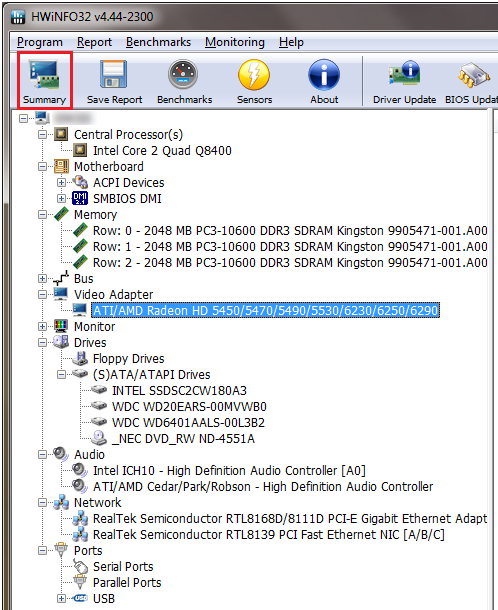Launch BIOS Update tool
The width and height of the screenshot is (498, 610).
472,82
